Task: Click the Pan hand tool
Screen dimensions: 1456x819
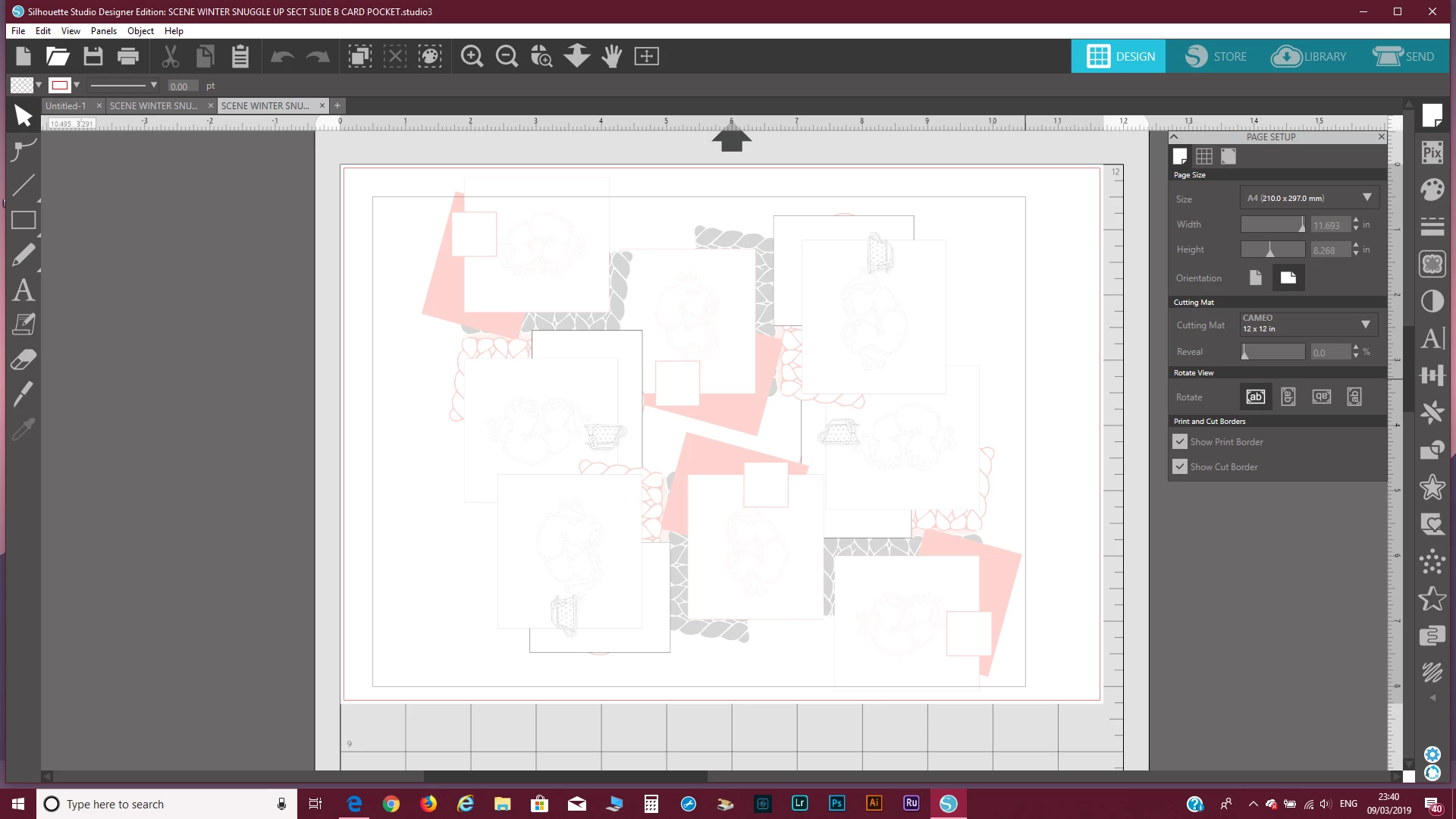Action: pyautogui.click(x=611, y=56)
